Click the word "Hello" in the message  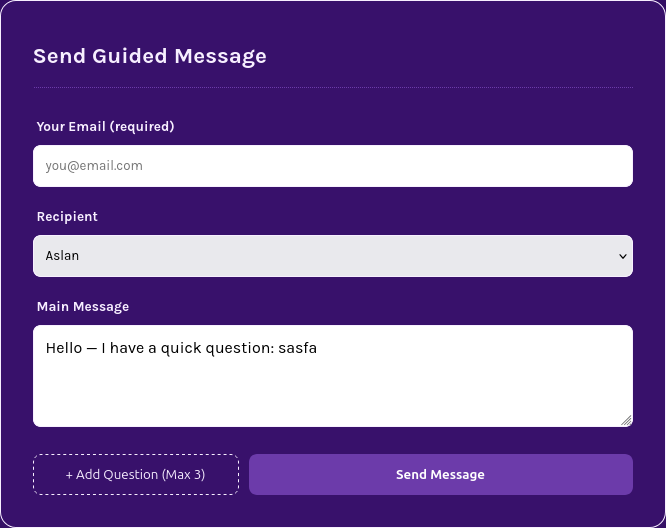(x=64, y=348)
